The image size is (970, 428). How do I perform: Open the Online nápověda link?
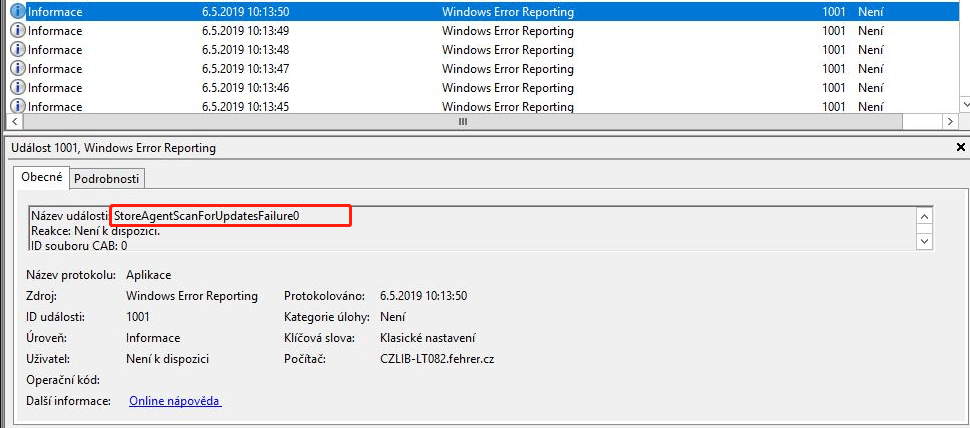175,401
